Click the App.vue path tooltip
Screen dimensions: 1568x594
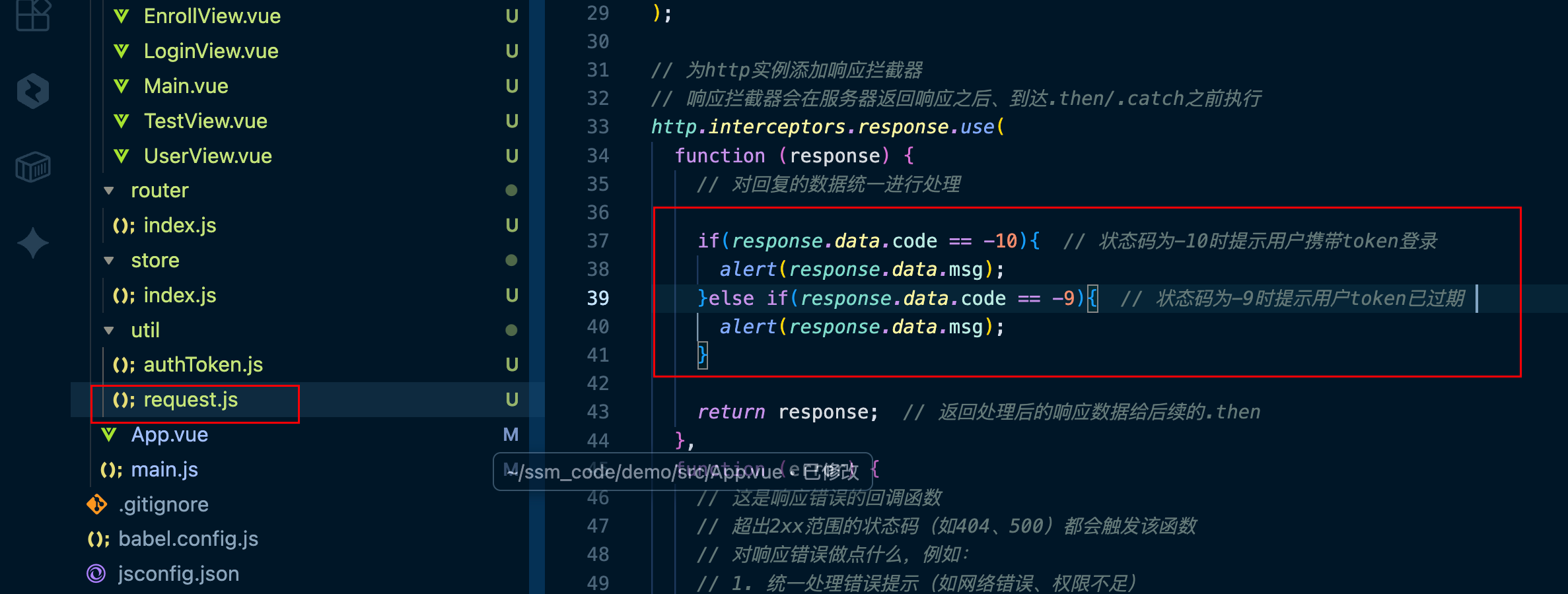click(x=683, y=472)
